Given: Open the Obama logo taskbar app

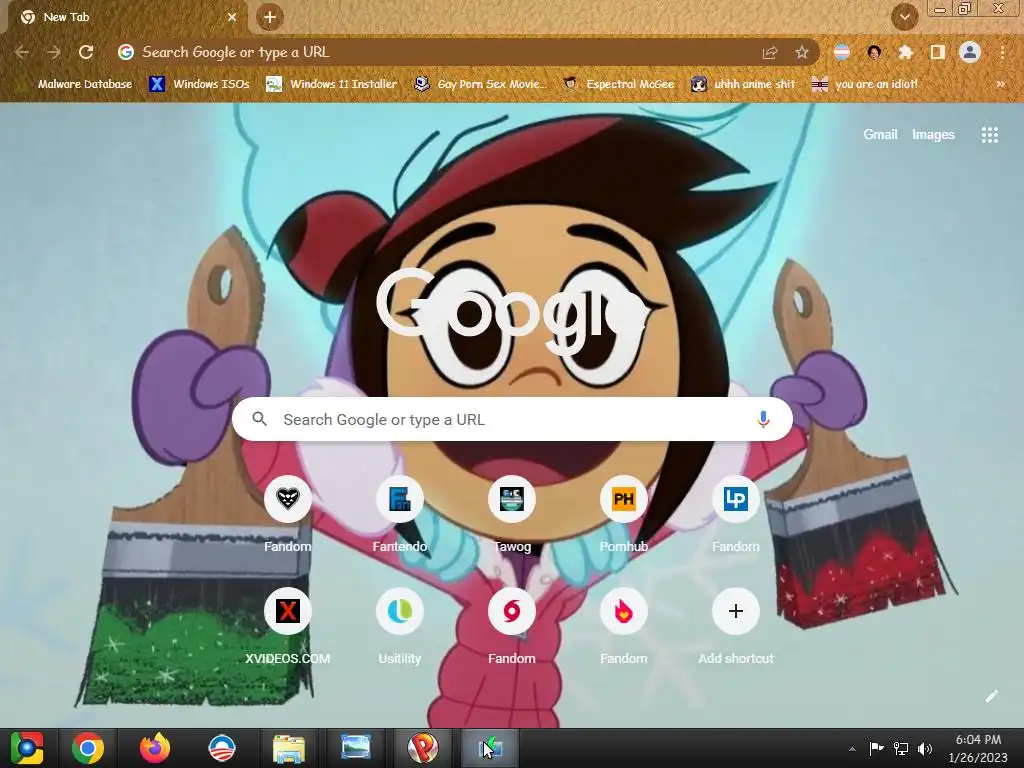Looking at the screenshot, I should click(x=221, y=748).
